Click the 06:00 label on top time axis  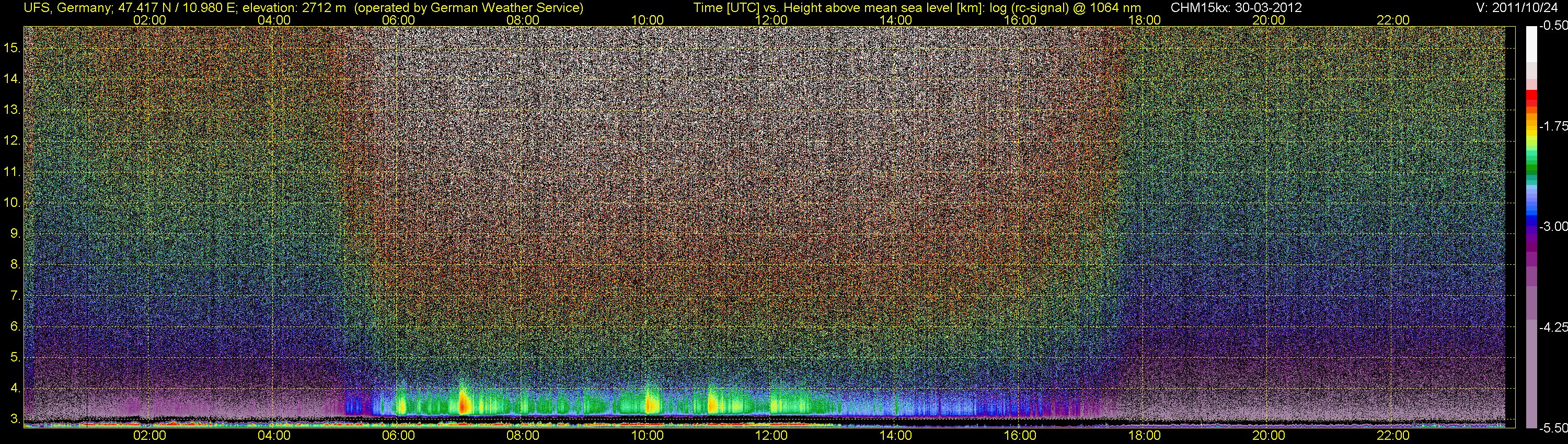[398, 20]
